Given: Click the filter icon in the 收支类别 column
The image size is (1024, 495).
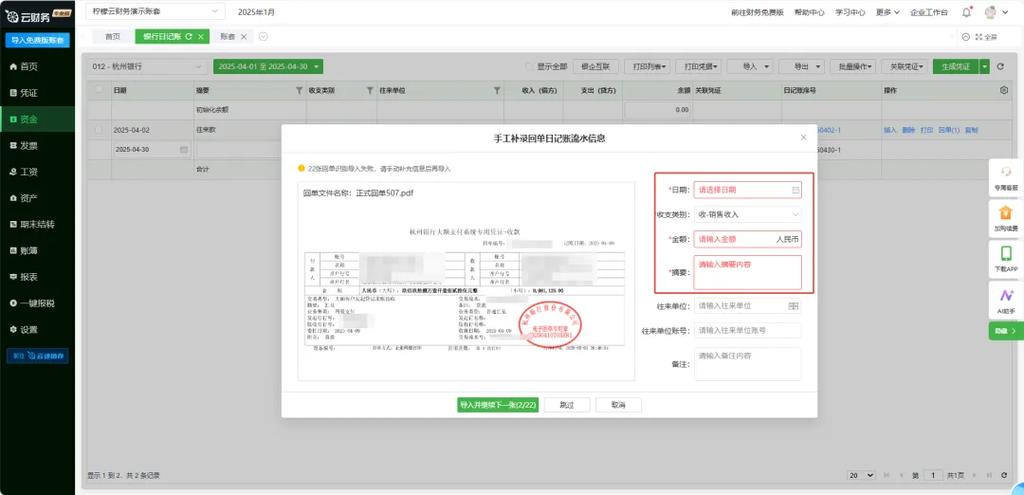Looking at the screenshot, I should 370,91.
